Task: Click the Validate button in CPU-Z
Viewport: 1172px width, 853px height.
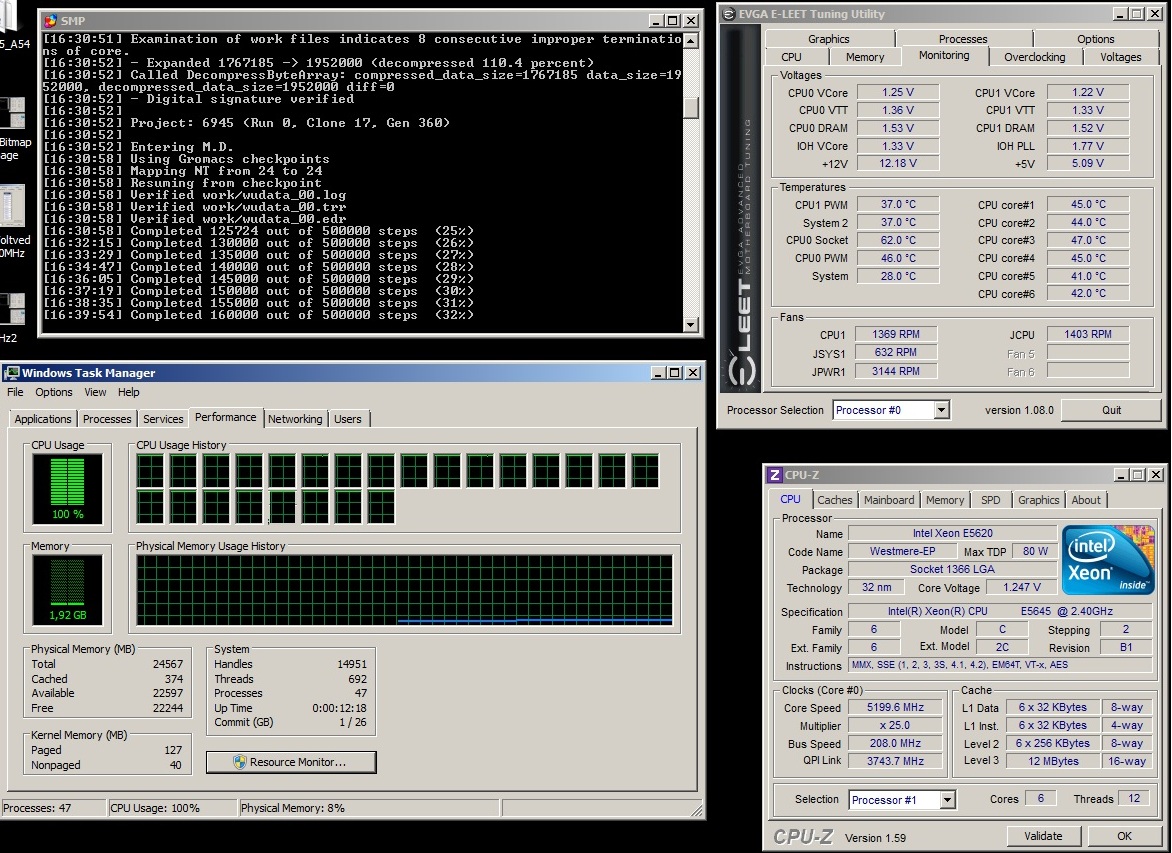Action: [x=1043, y=836]
